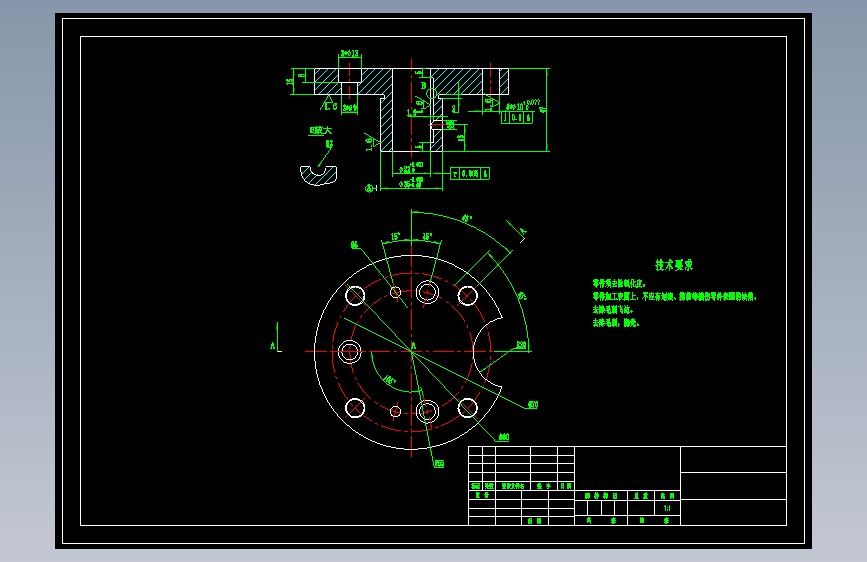867x562 pixels.
Task: Select the 0.1 tolerance frame near right hole
Action: 516,117
